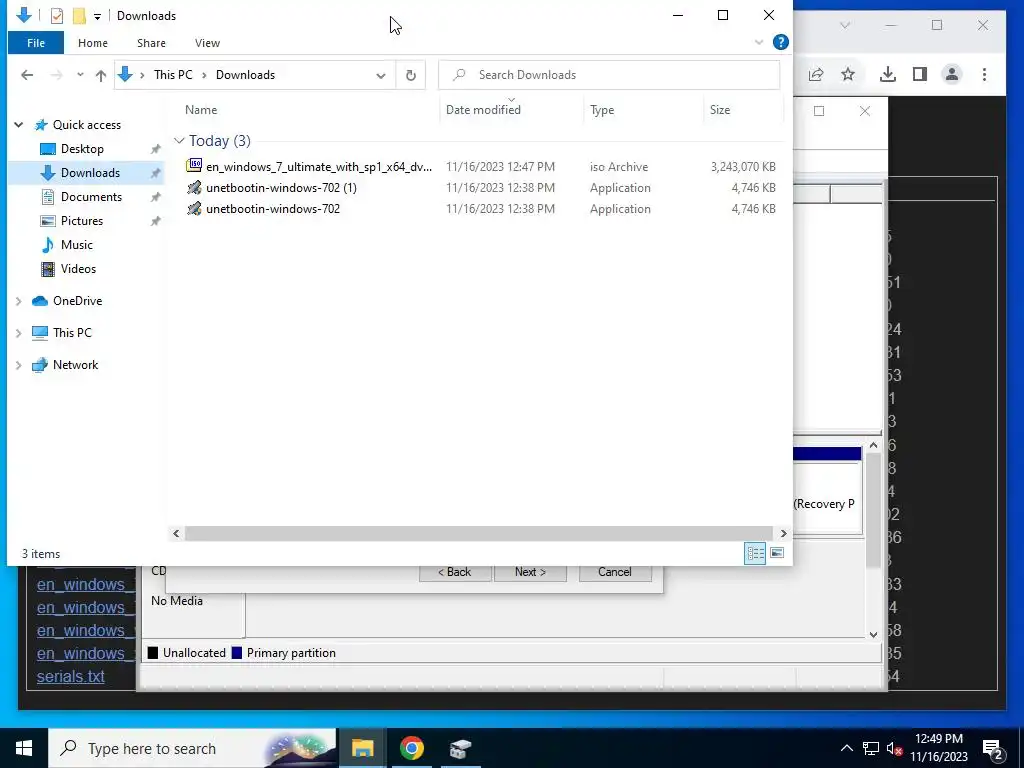Viewport: 1024px width, 768px height.
Task: Click Chrome's share page icon
Action: [816, 74]
